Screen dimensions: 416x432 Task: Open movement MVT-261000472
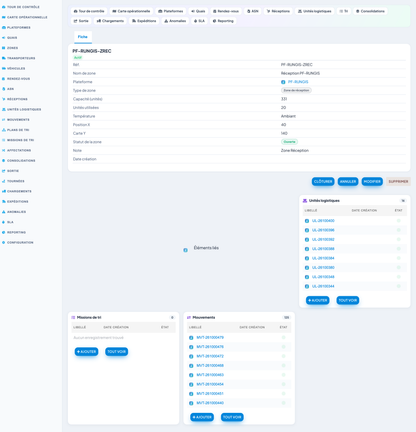210,356
